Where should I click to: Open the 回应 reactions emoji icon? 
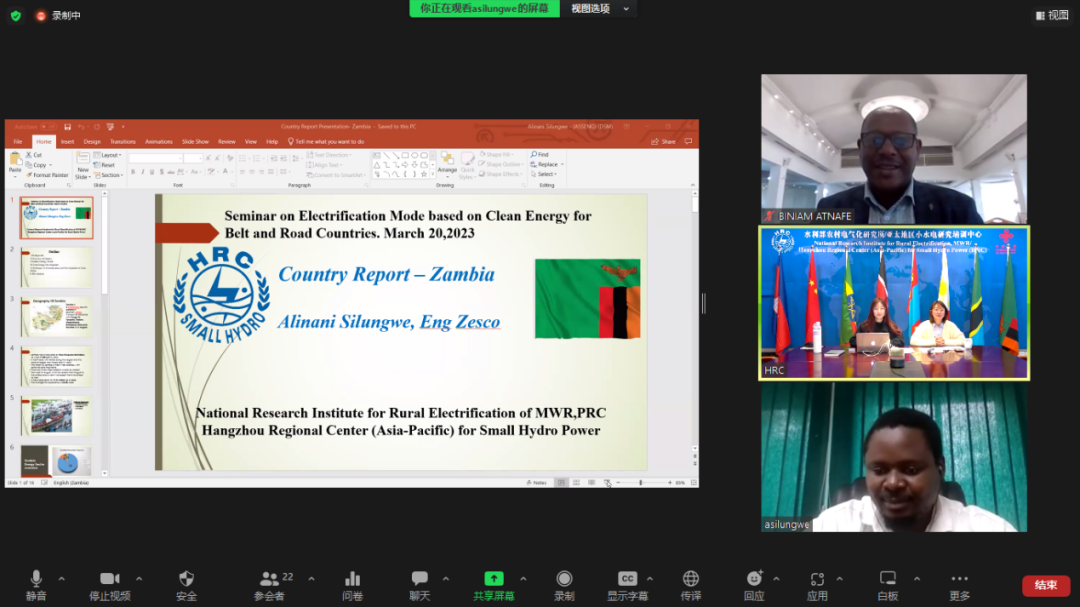(x=754, y=584)
